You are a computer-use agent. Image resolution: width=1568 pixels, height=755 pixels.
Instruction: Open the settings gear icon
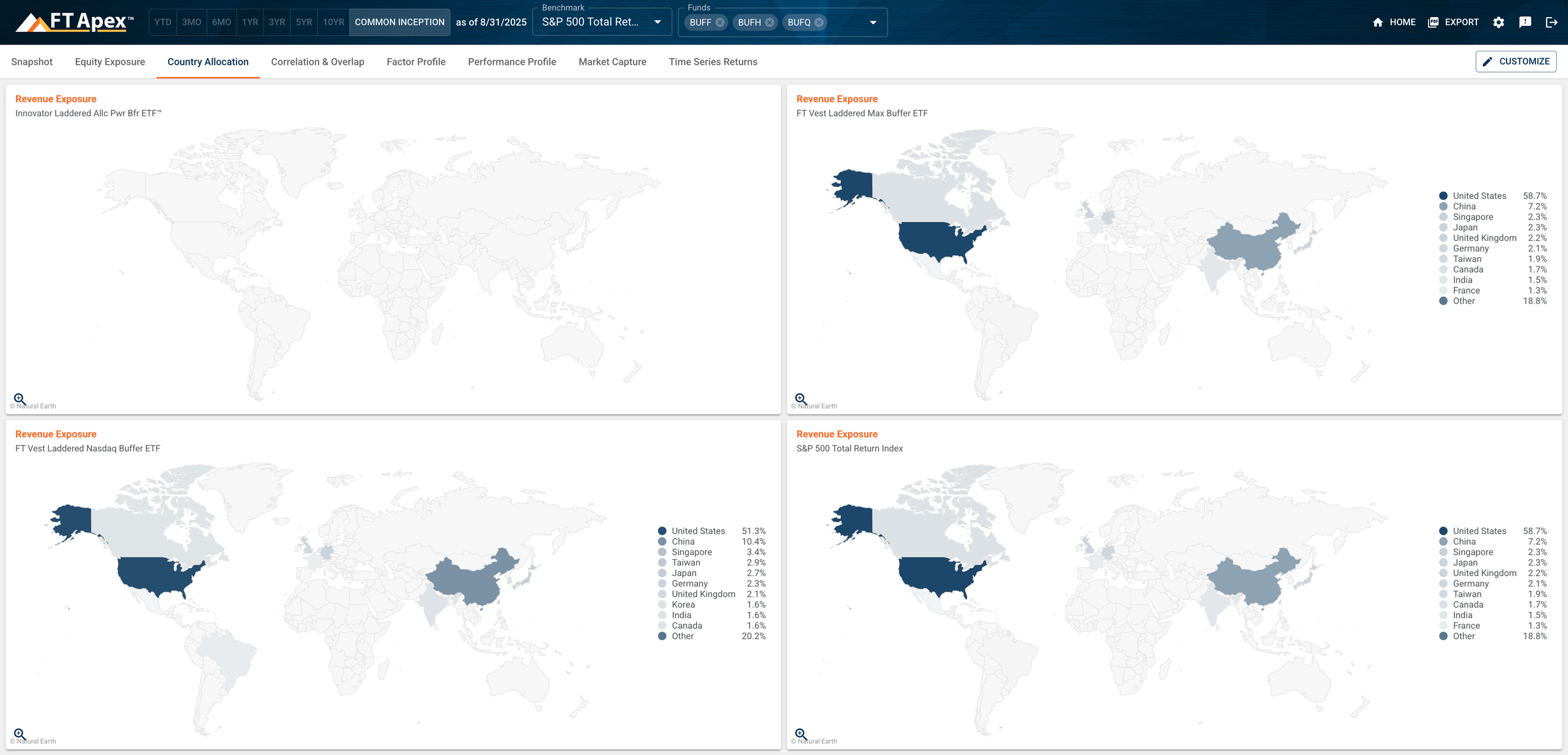tap(1498, 23)
